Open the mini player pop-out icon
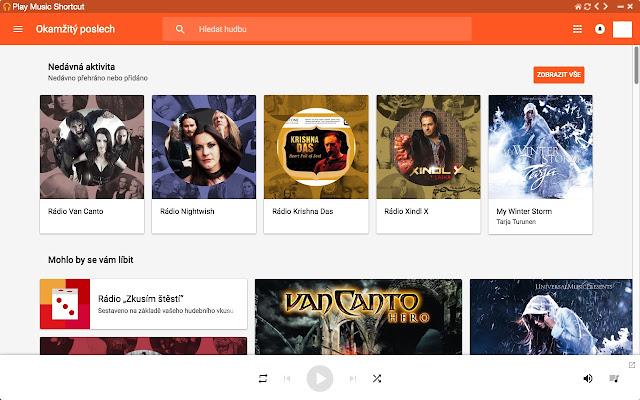This screenshot has height=400, width=640. coord(631,364)
